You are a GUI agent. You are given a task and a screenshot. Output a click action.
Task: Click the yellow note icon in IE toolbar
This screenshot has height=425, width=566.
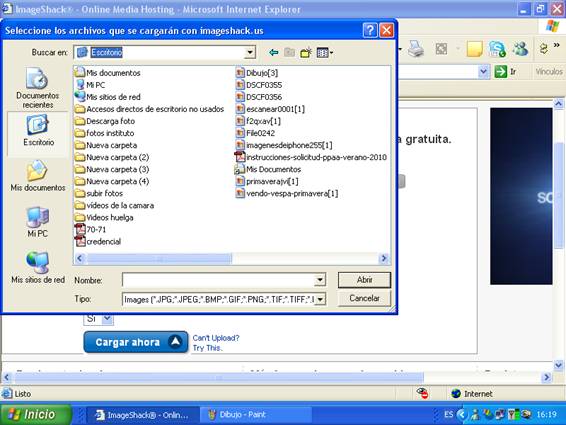(474, 49)
